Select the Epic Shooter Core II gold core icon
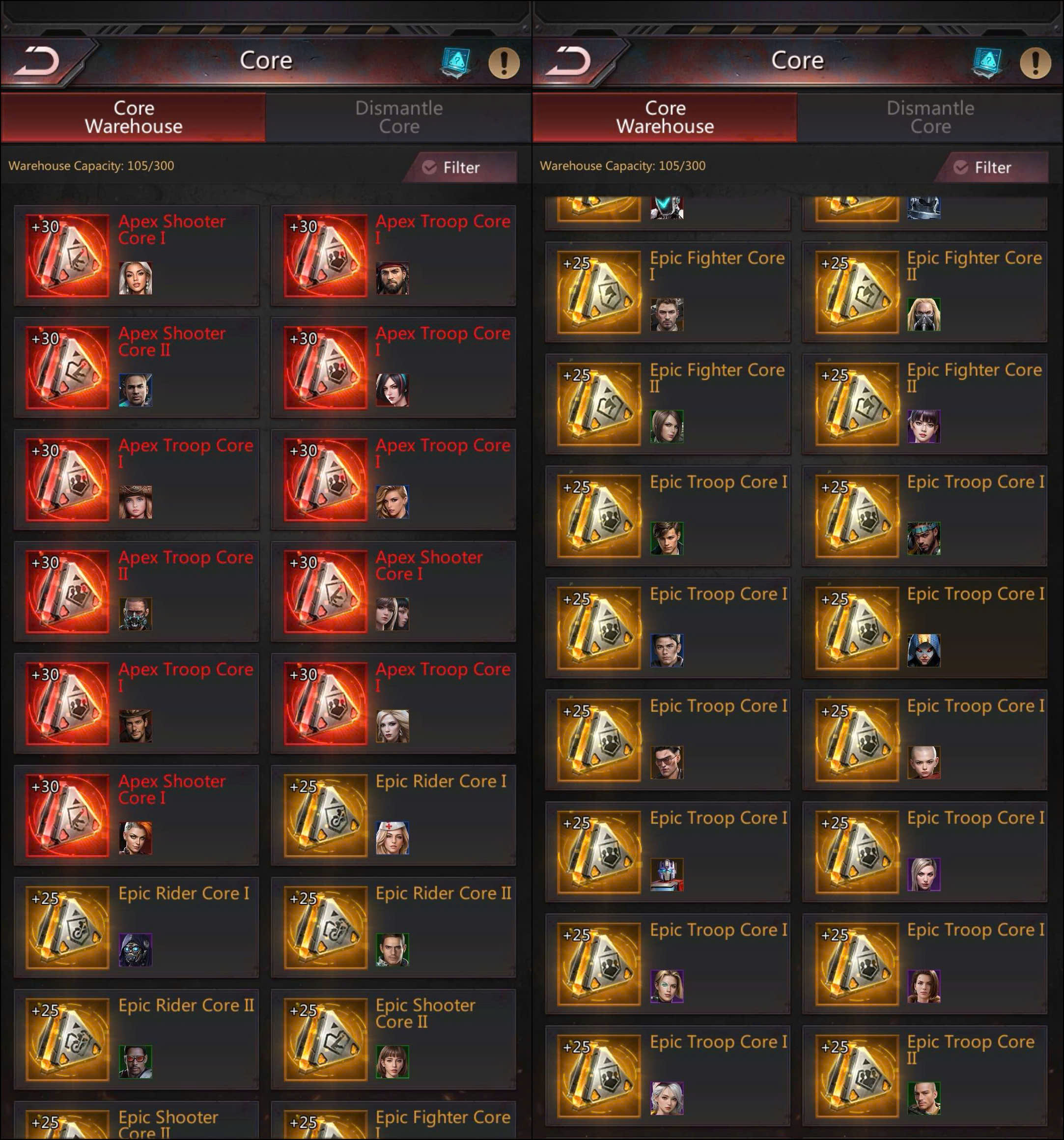The width and height of the screenshot is (1064, 1140). pyautogui.click(x=326, y=1039)
